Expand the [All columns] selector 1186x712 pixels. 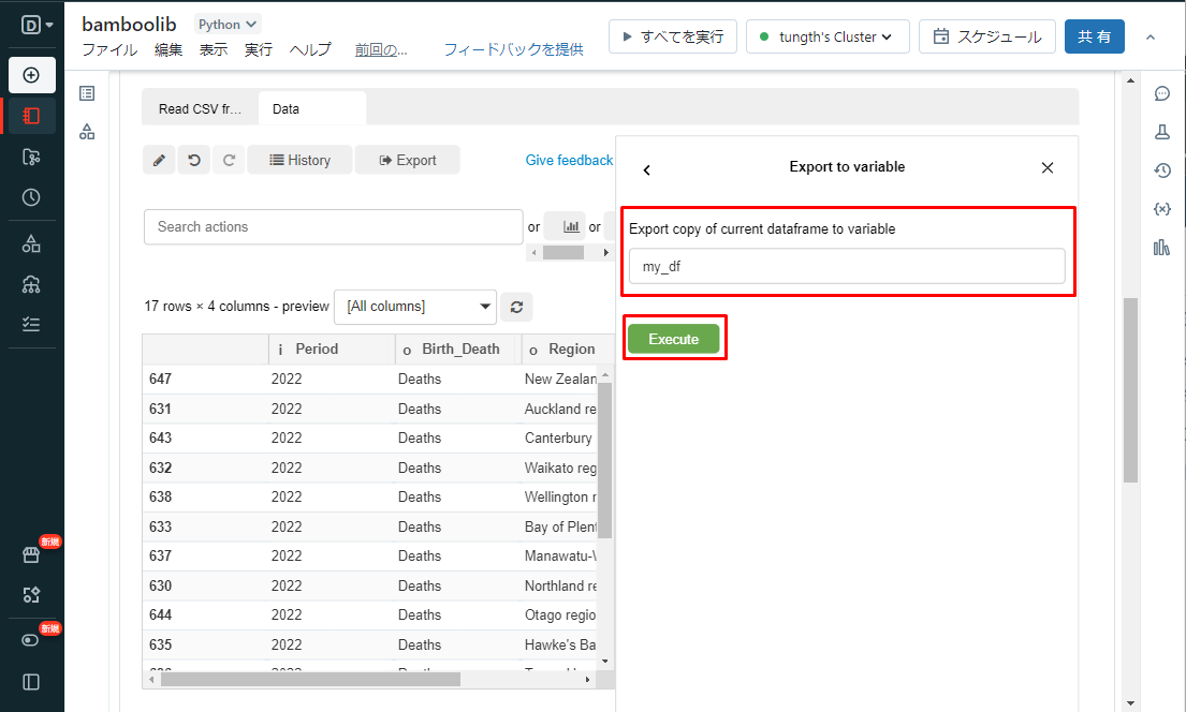pos(415,307)
